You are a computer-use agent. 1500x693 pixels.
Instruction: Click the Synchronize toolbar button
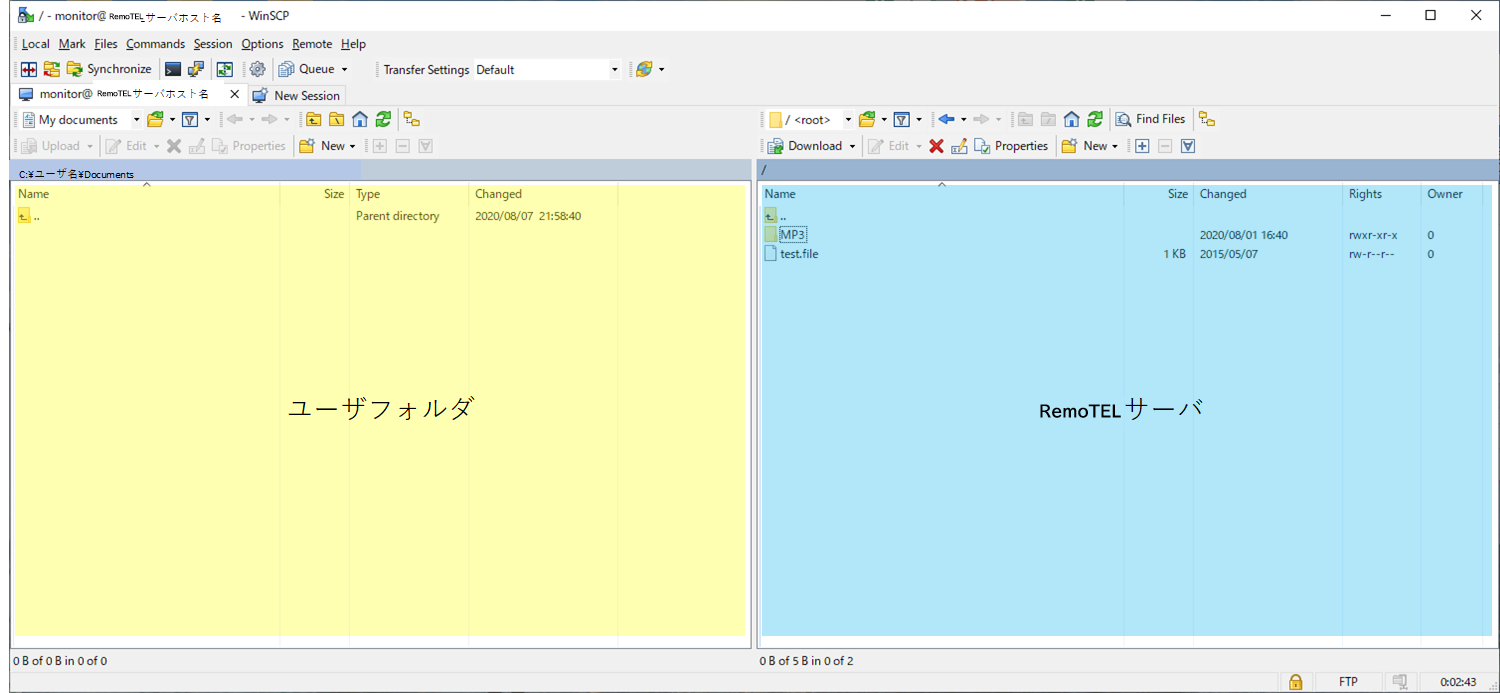109,69
